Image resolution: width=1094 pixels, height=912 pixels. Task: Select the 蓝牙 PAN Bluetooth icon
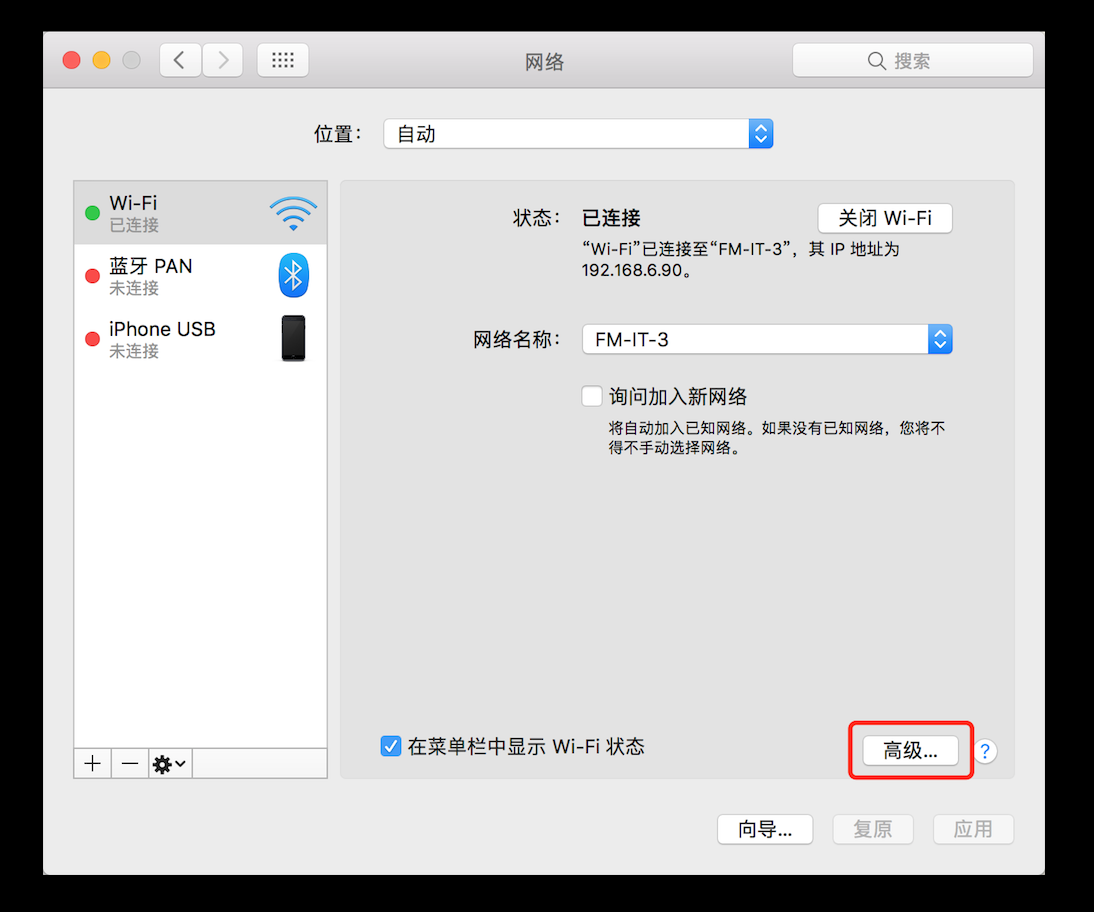click(293, 275)
